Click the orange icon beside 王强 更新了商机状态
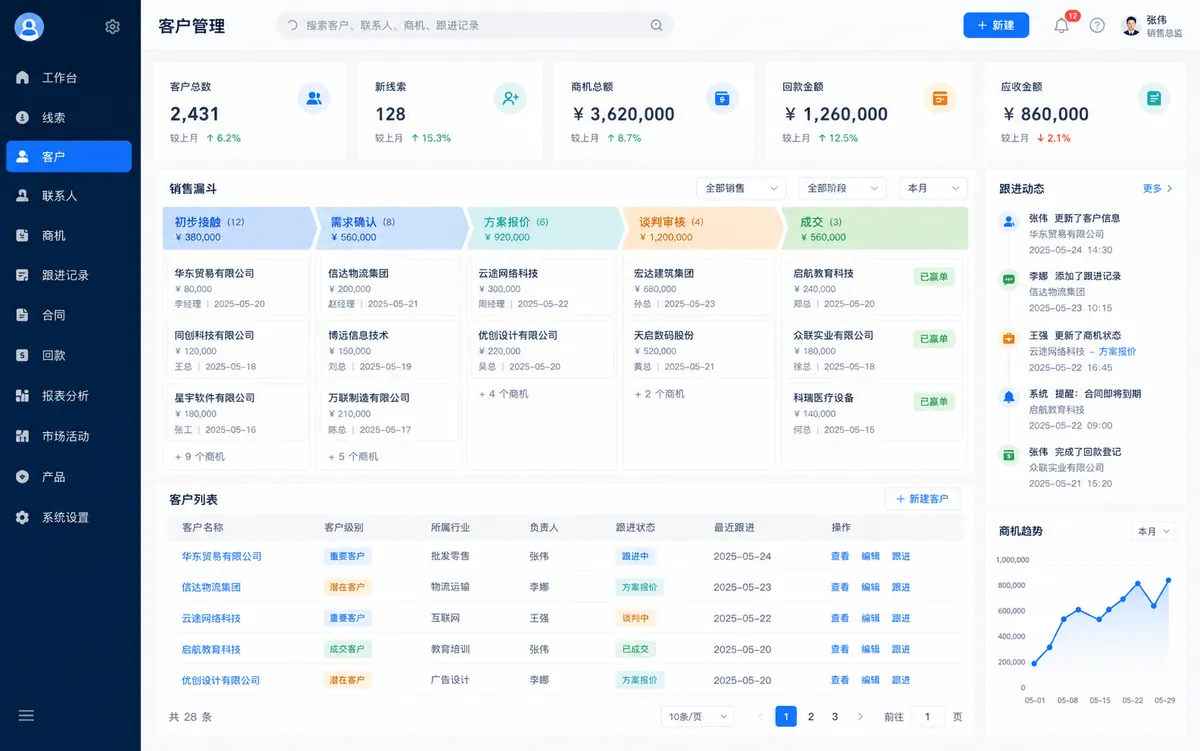 coord(1009,338)
